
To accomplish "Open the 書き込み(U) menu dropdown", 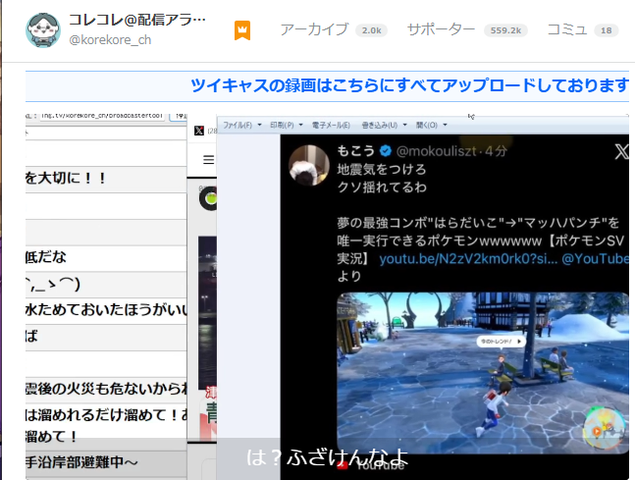I will (x=384, y=125).
